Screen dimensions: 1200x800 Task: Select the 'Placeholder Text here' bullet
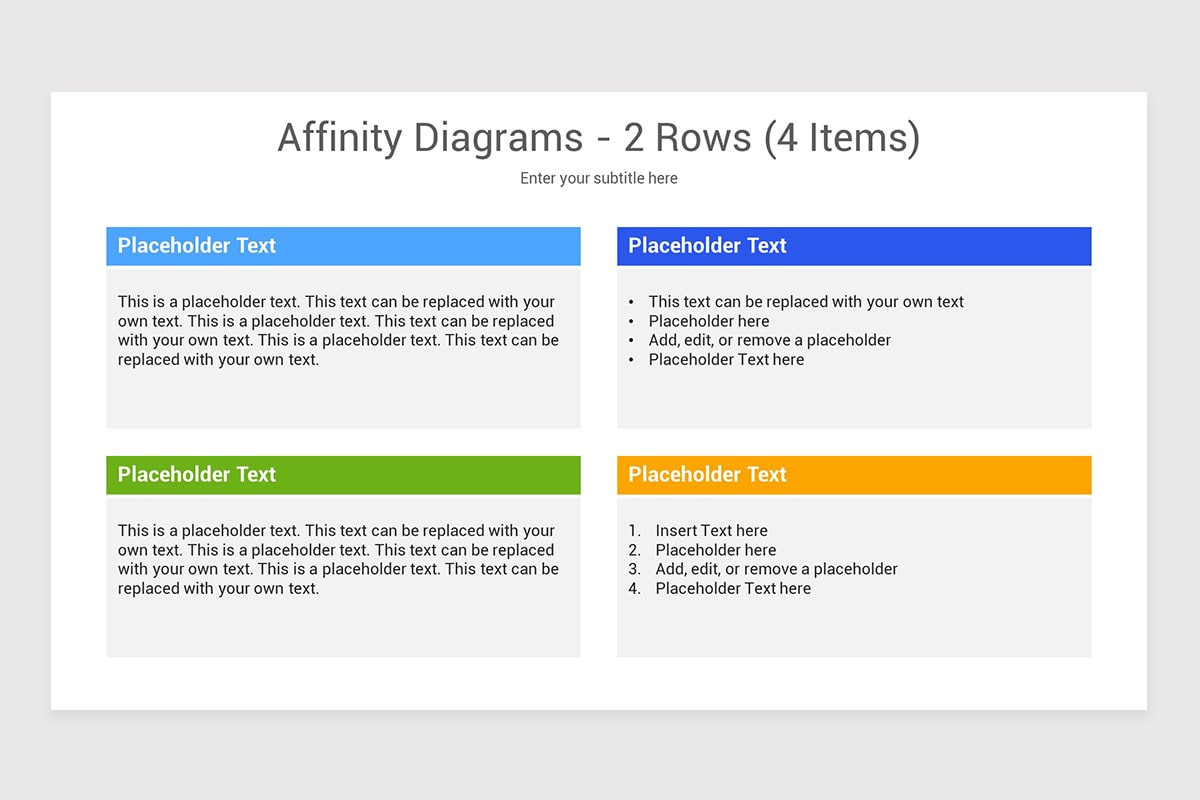click(x=727, y=359)
